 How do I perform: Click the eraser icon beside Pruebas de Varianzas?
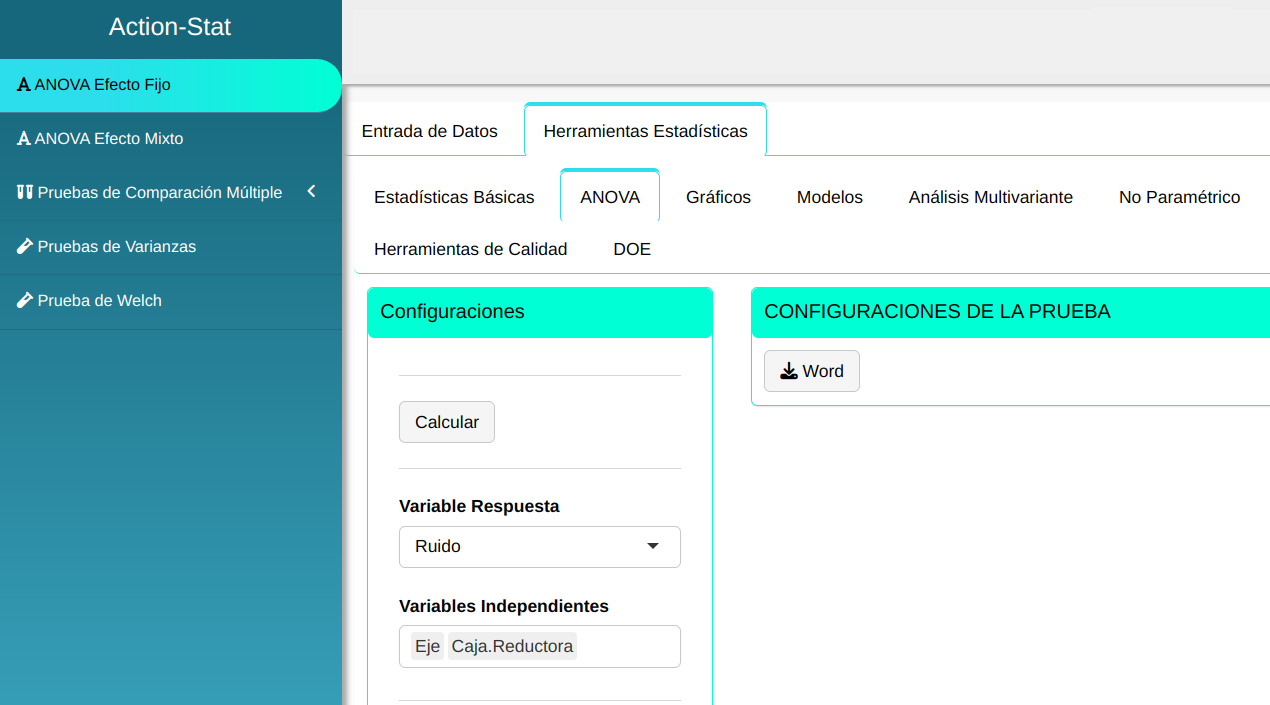[25, 247]
